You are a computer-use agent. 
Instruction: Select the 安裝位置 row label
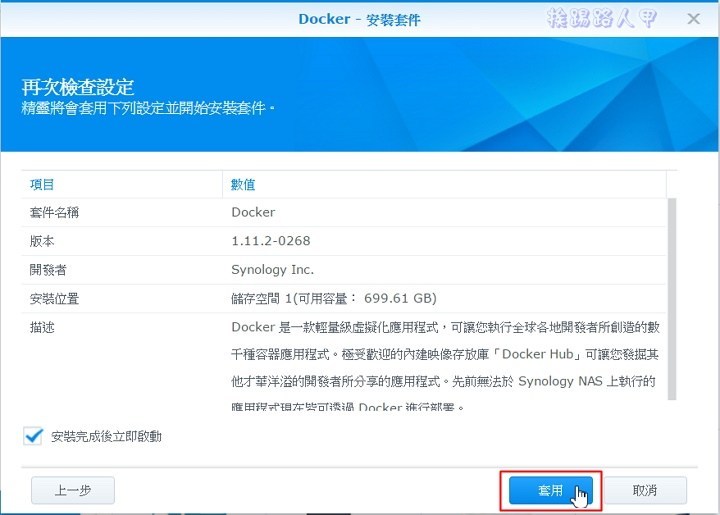[x=54, y=299]
